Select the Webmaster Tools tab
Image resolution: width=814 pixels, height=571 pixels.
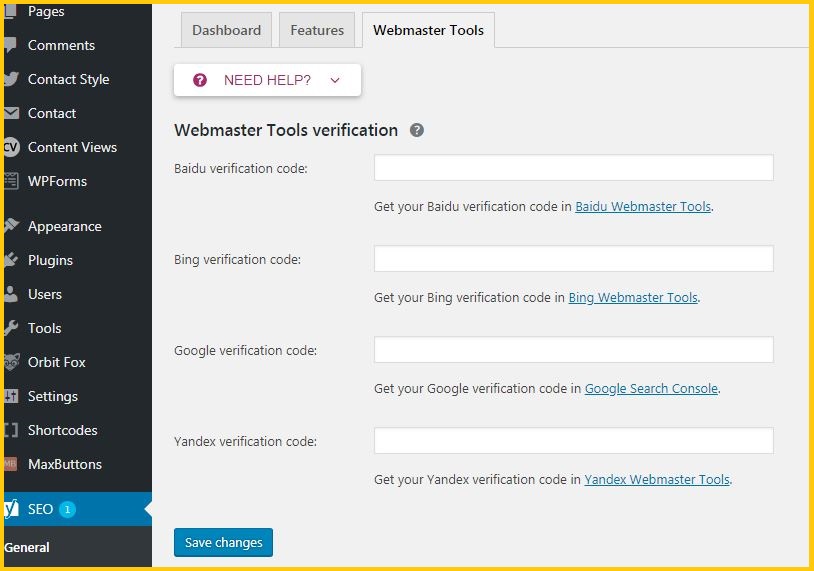pos(428,30)
